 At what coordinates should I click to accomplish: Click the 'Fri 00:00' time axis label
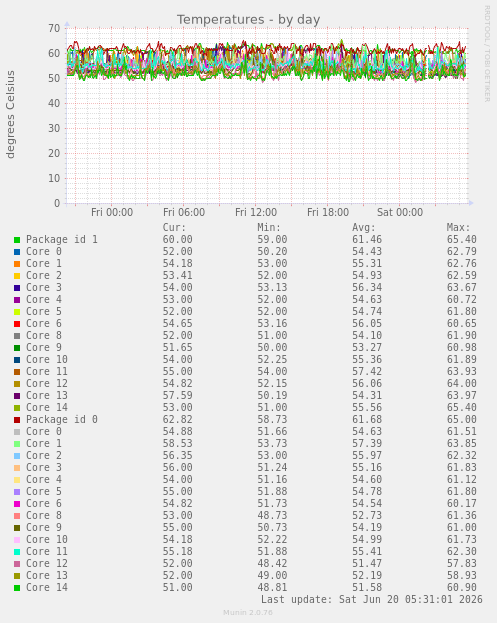coord(112,212)
